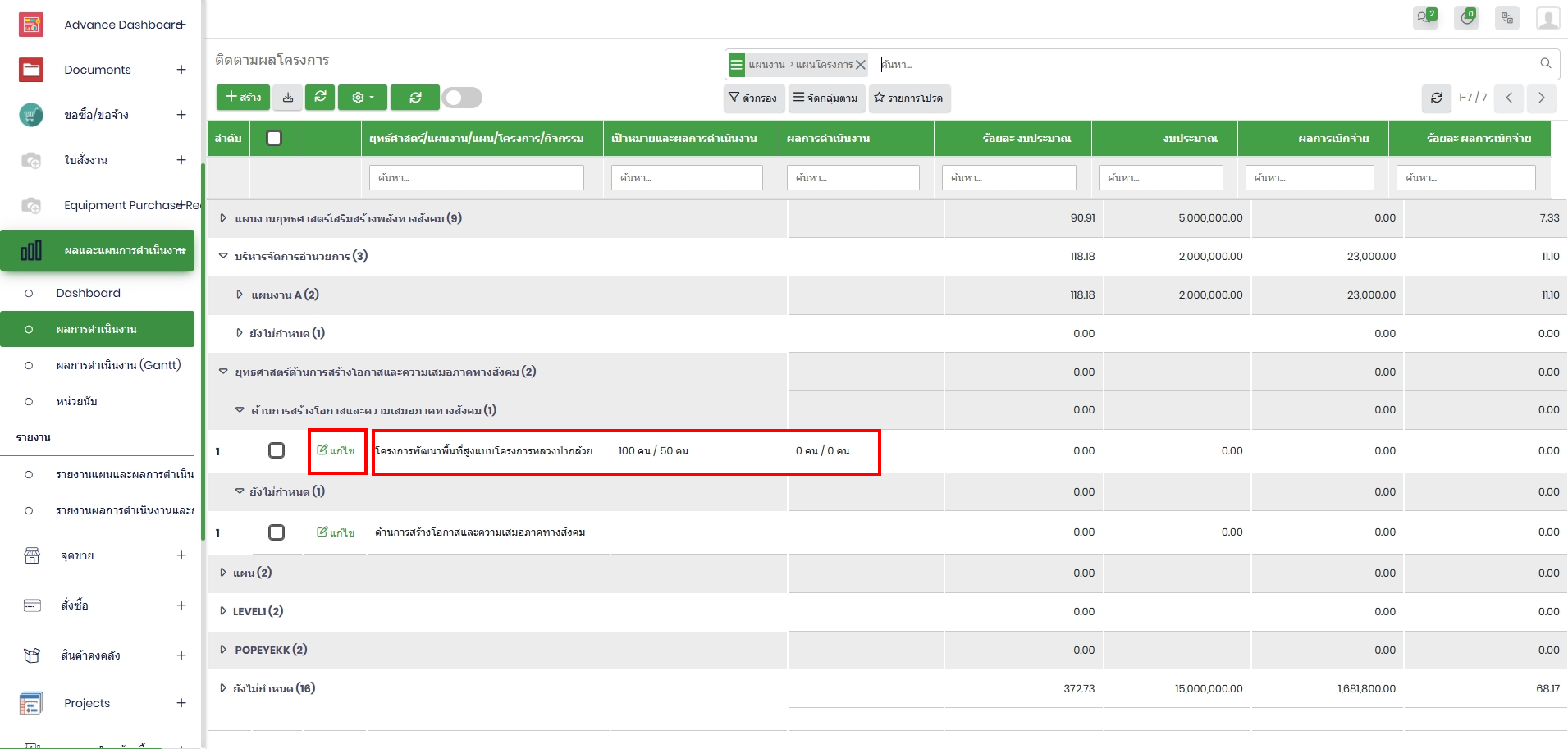
Task: Click refresh icon beside the 1-7 / 7 counter
Action: click(x=1436, y=98)
